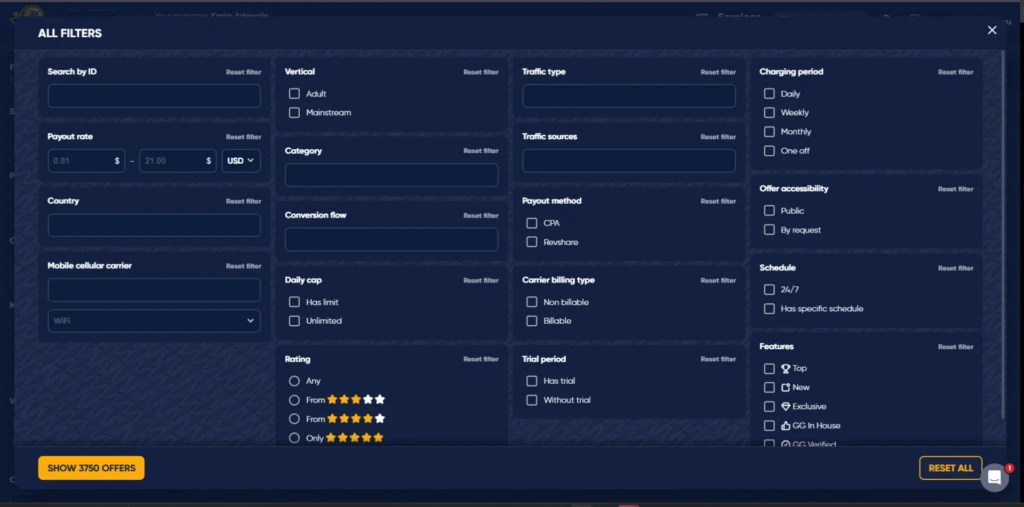Reset the Traffic type filter
The height and width of the screenshot is (507, 1024).
718,72
